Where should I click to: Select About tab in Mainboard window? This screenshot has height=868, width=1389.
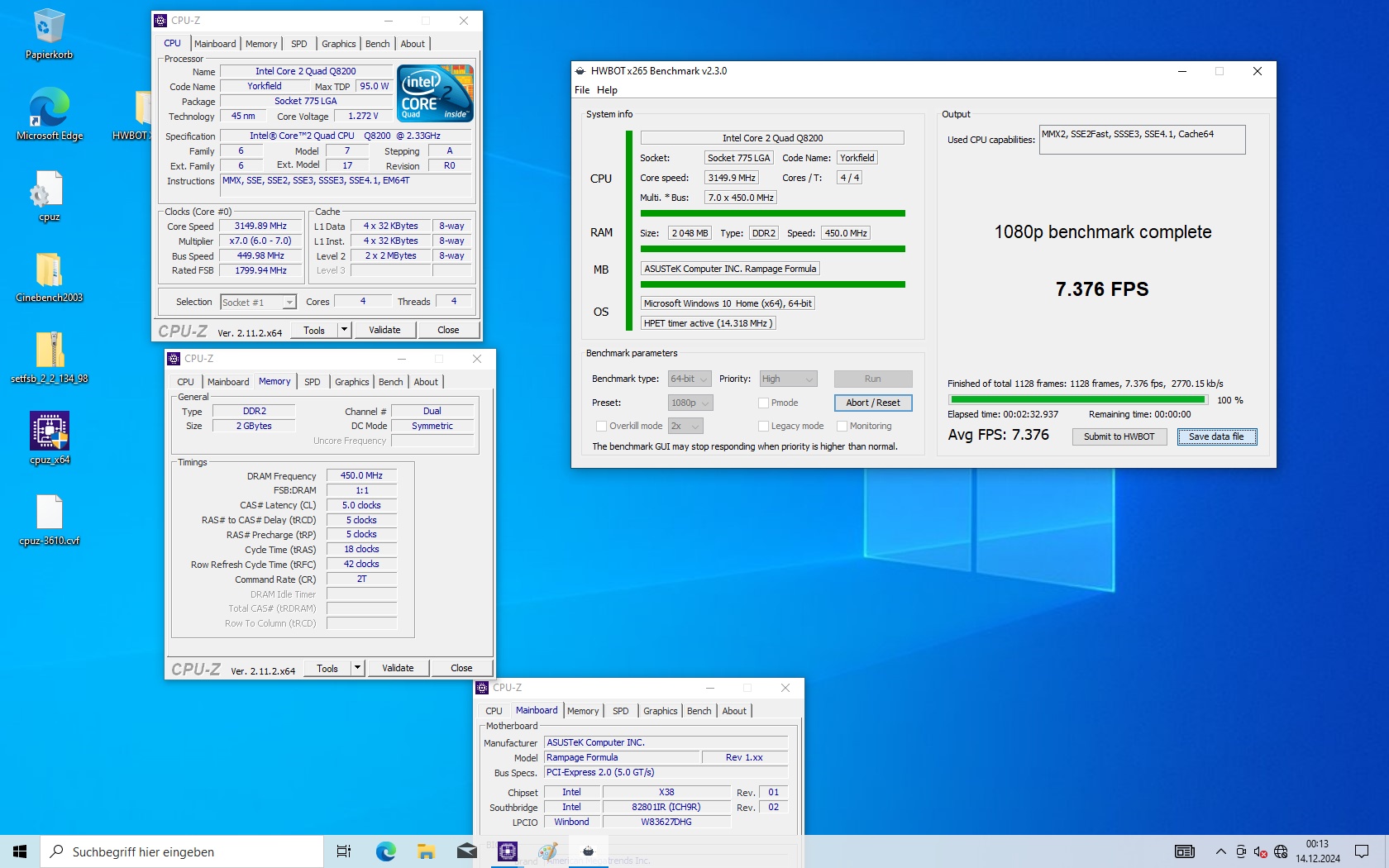point(734,711)
